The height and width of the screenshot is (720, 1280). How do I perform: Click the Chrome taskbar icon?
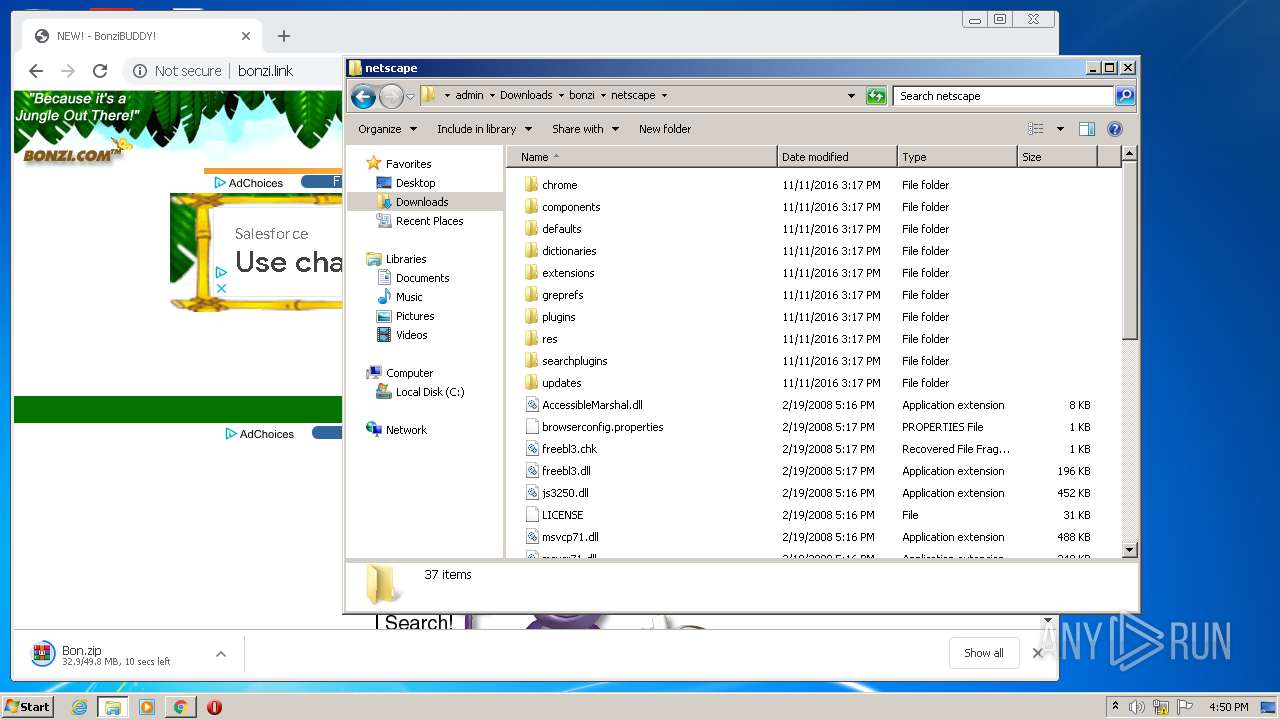pos(180,707)
